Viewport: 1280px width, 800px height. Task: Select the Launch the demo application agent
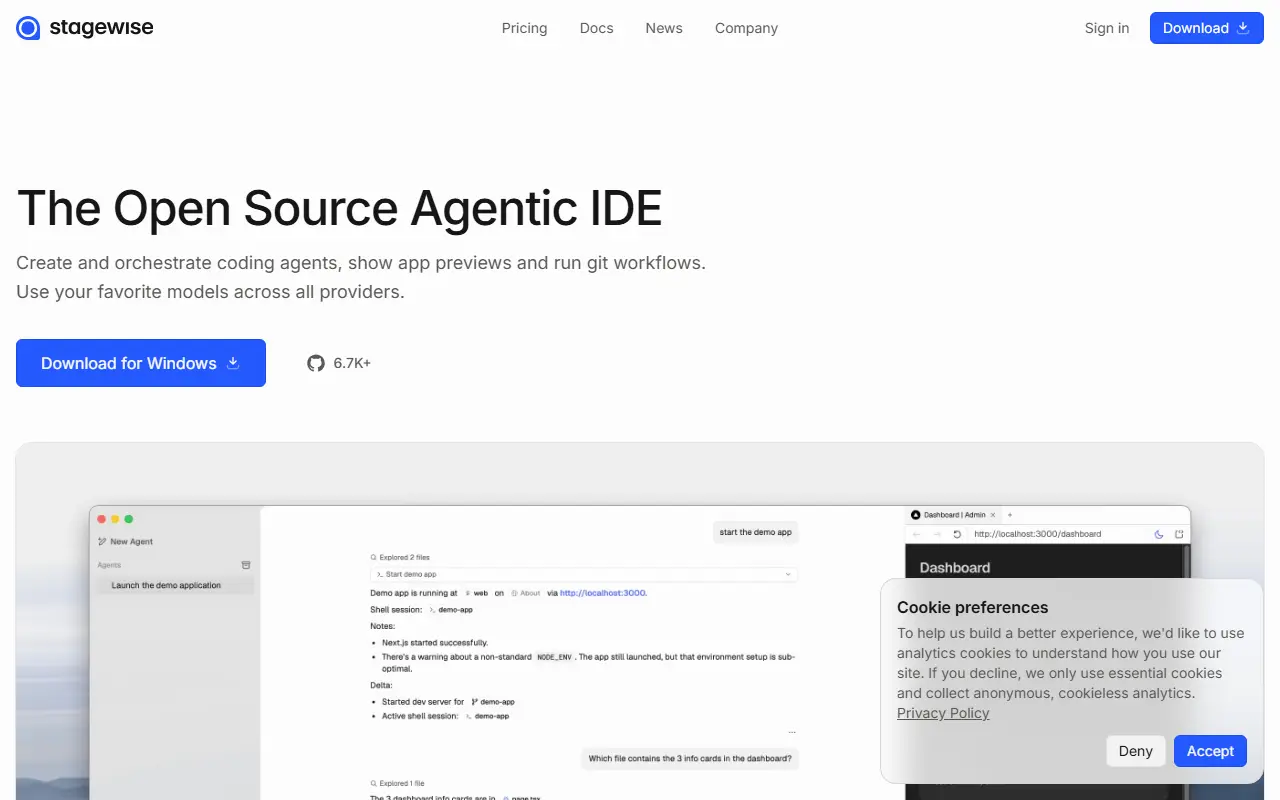pos(175,585)
